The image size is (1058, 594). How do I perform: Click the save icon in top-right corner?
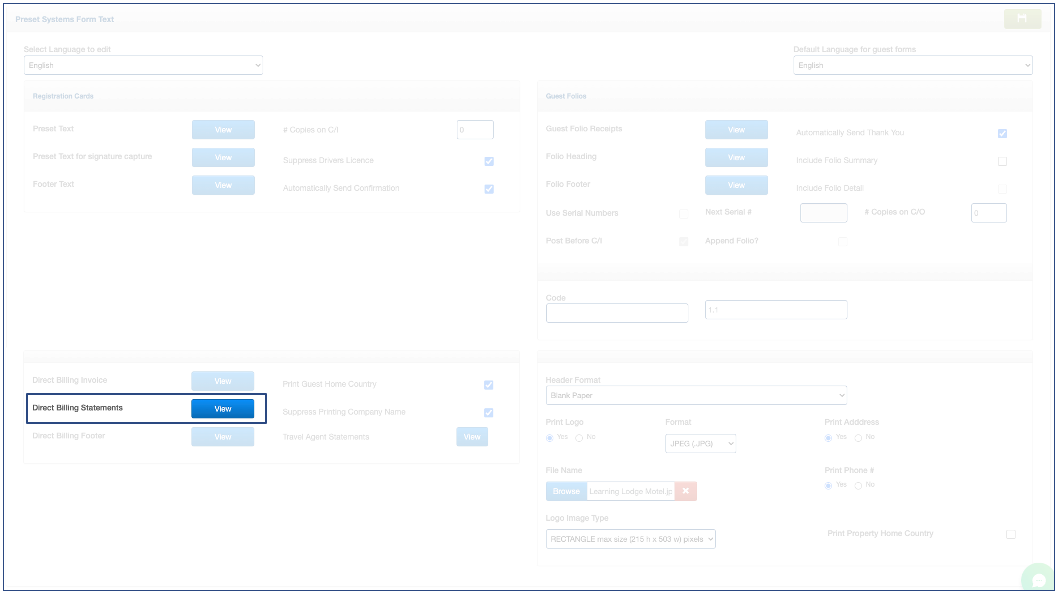[x=1022, y=18]
